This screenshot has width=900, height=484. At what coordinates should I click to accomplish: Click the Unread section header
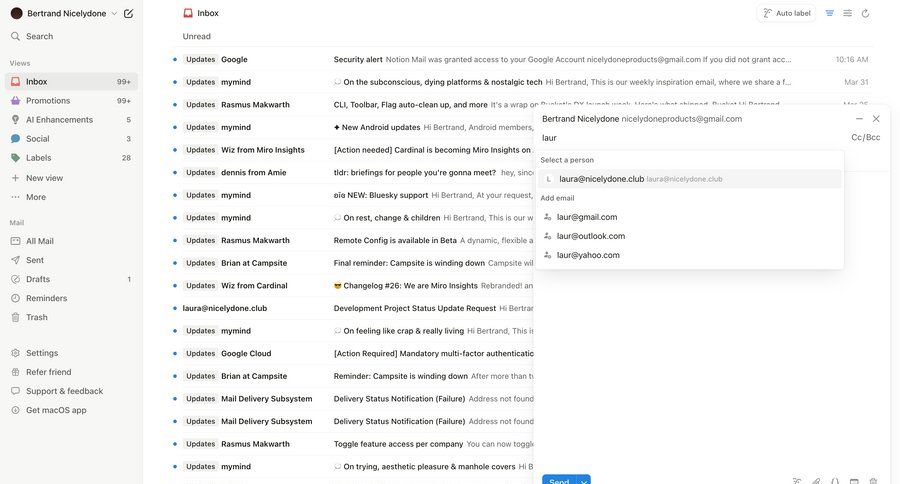point(196,36)
